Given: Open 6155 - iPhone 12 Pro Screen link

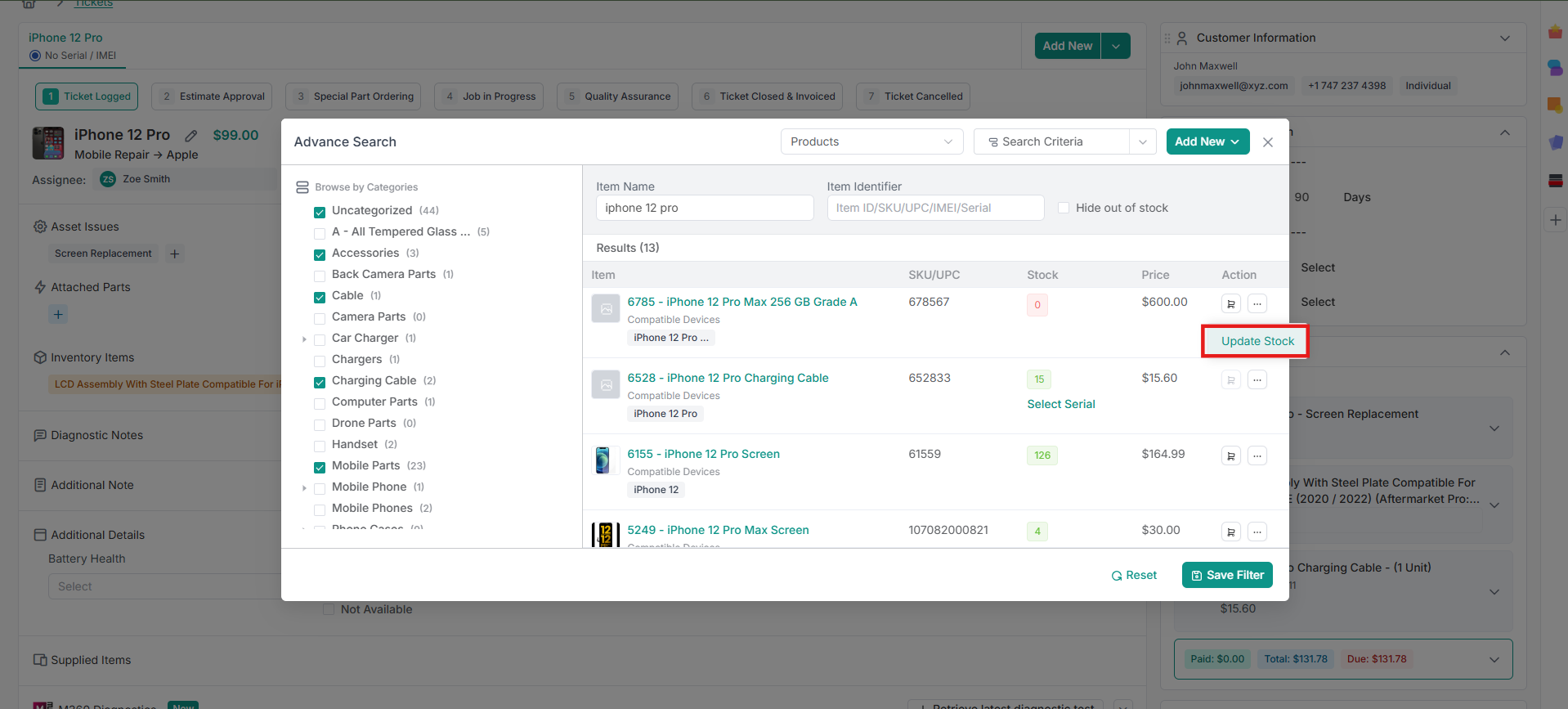Looking at the screenshot, I should tap(703, 454).
